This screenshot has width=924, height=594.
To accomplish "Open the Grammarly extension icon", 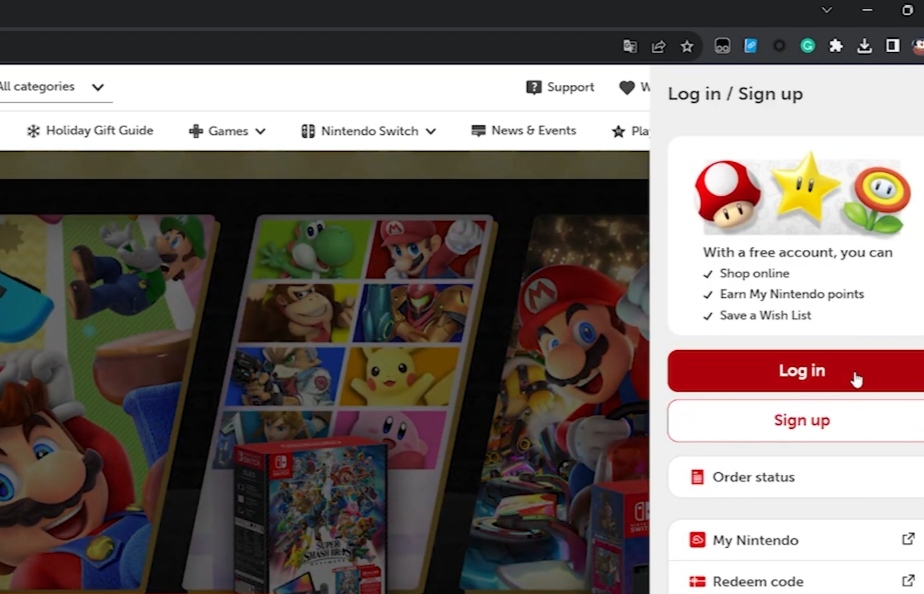I will [807, 46].
